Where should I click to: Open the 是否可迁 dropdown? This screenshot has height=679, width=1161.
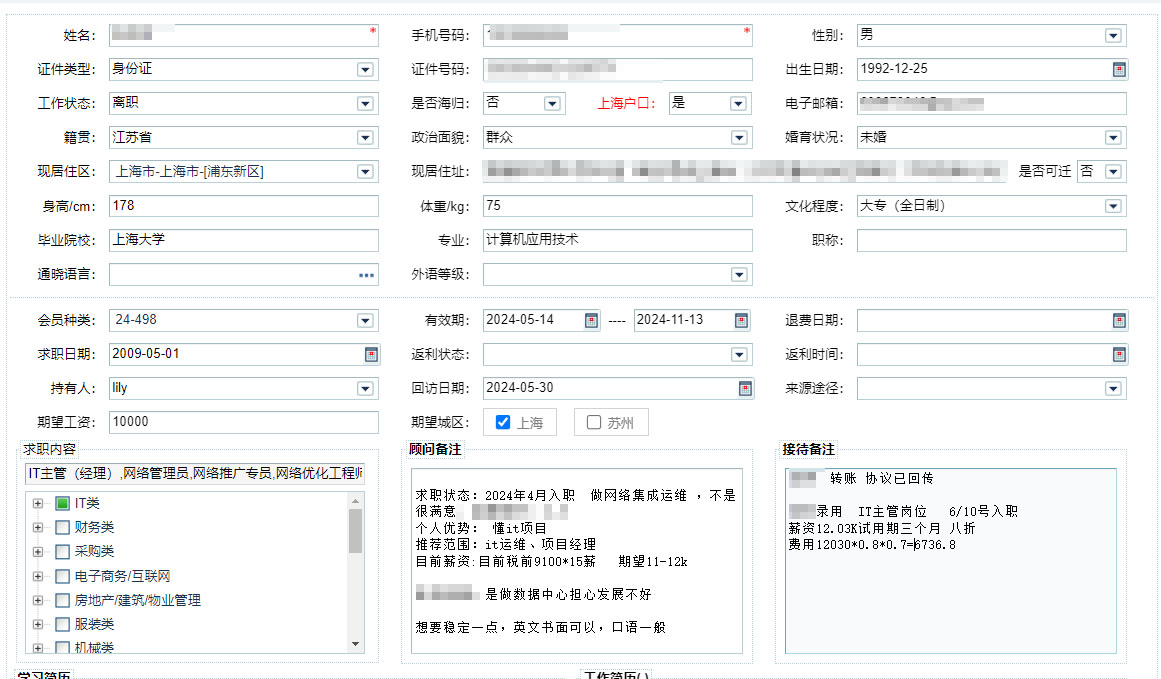(1113, 172)
